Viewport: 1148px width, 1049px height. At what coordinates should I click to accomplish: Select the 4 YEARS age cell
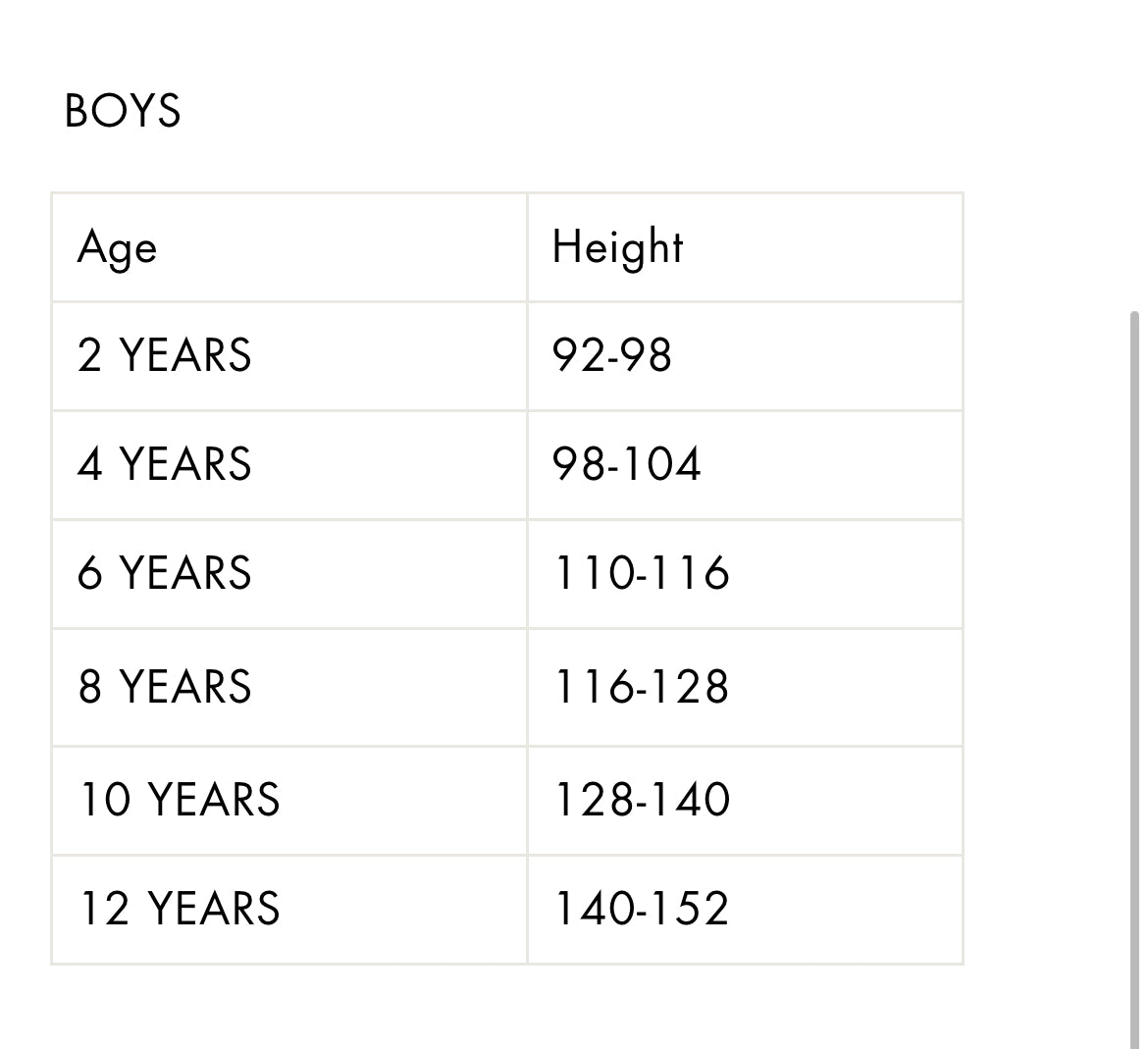click(x=165, y=464)
